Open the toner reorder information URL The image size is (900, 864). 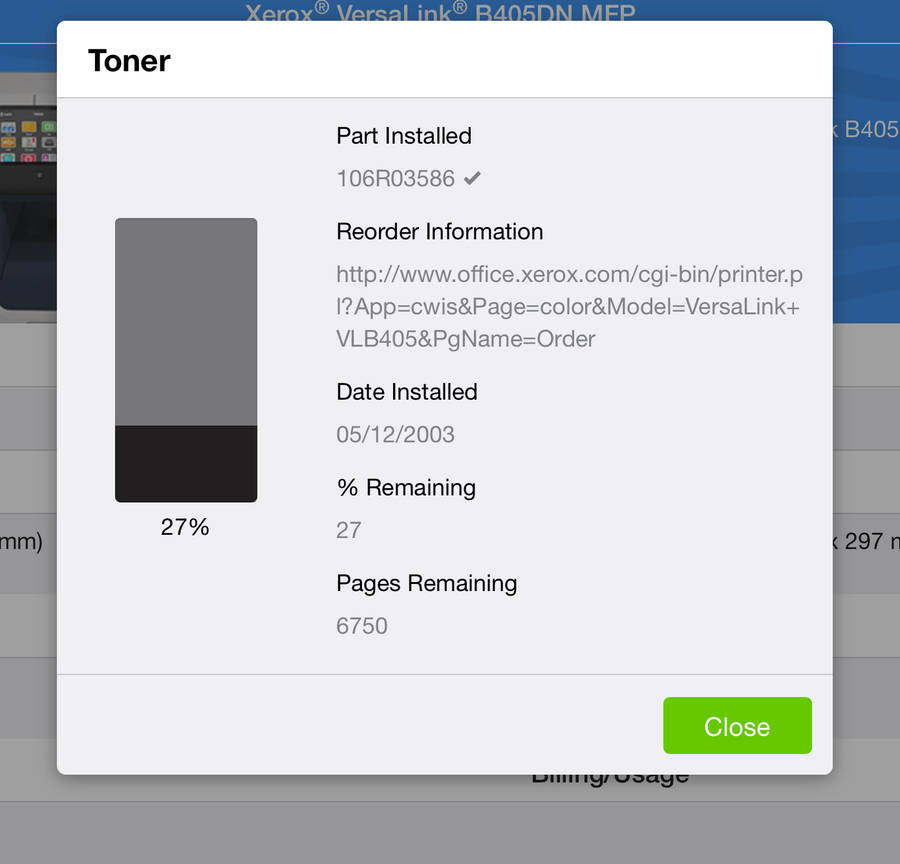[569, 307]
